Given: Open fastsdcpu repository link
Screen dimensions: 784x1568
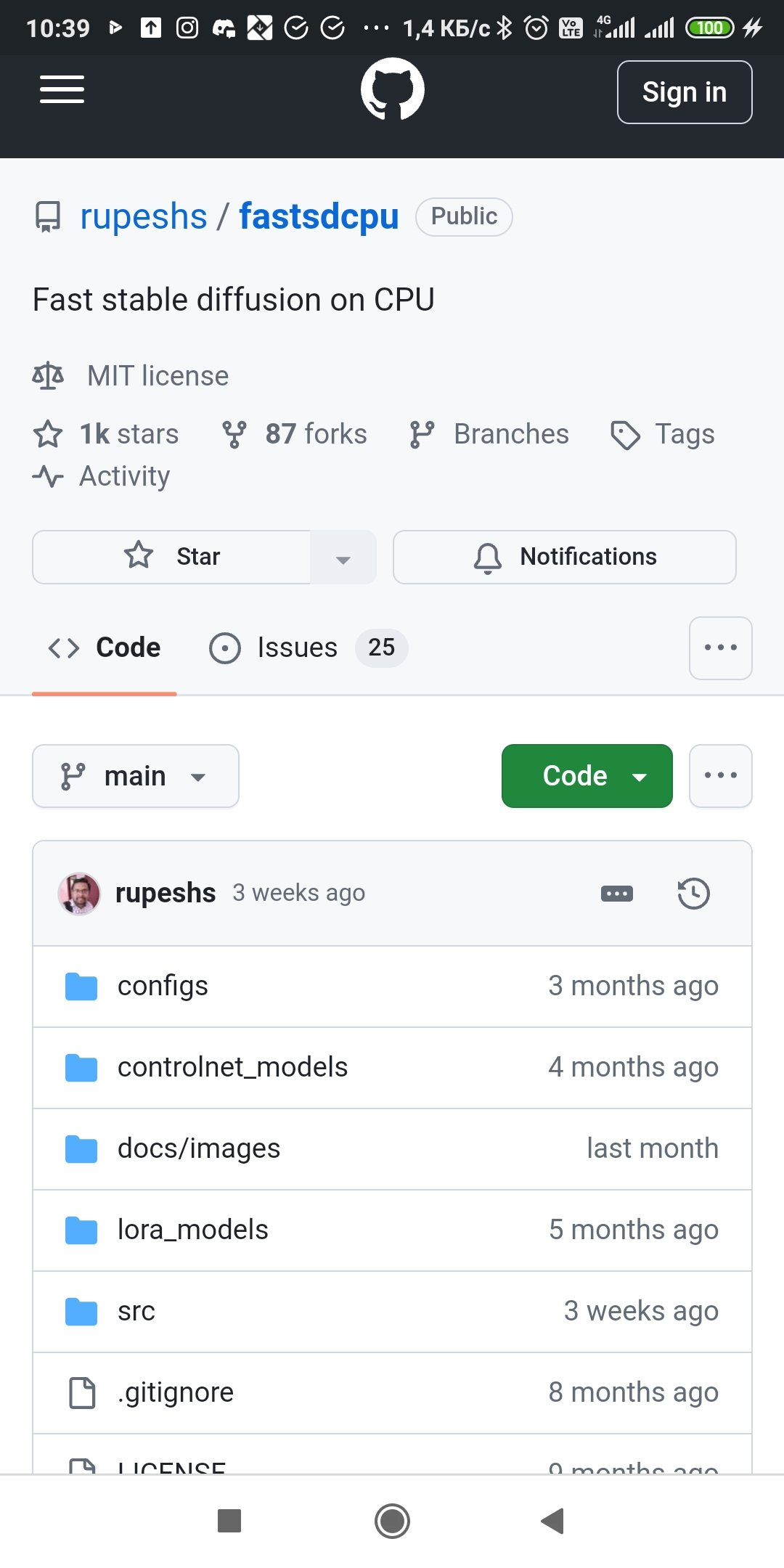Looking at the screenshot, I should (x=319, y=216).
